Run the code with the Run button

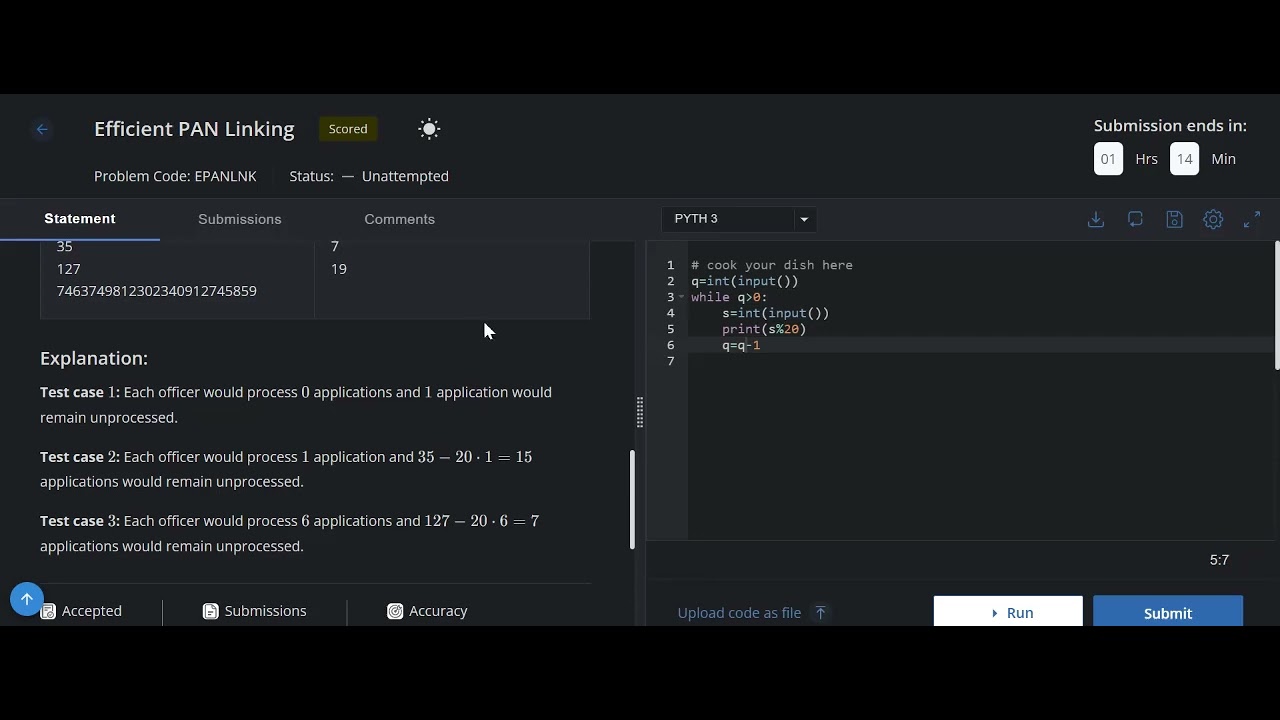coord(1008,612)
